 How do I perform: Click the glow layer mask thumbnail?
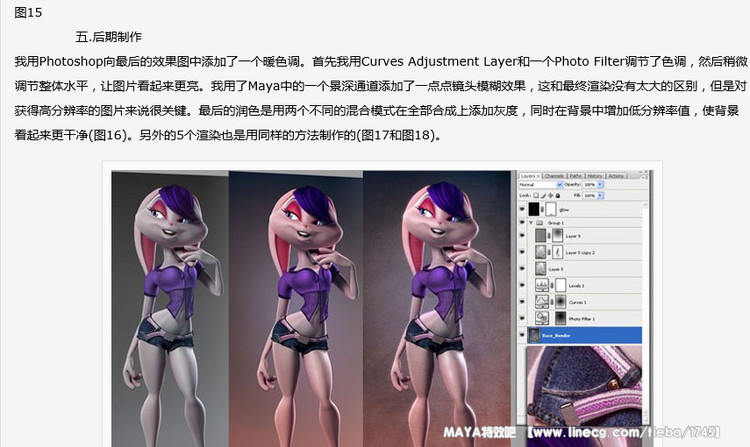click(553, 210)
